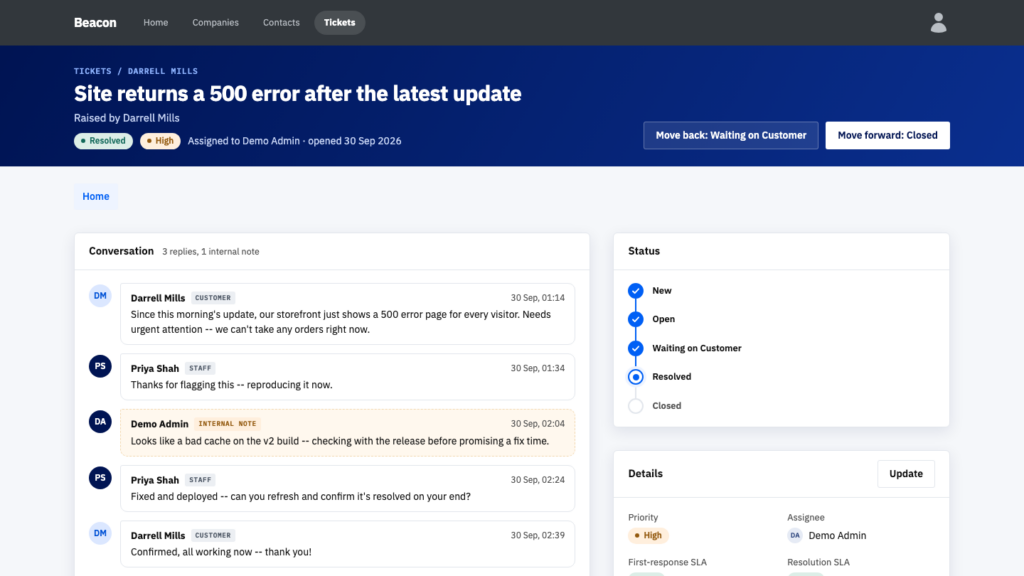Click the green Resolved status badge in header
This screenshot has height=576, width=1024.
tap(103, 141)
